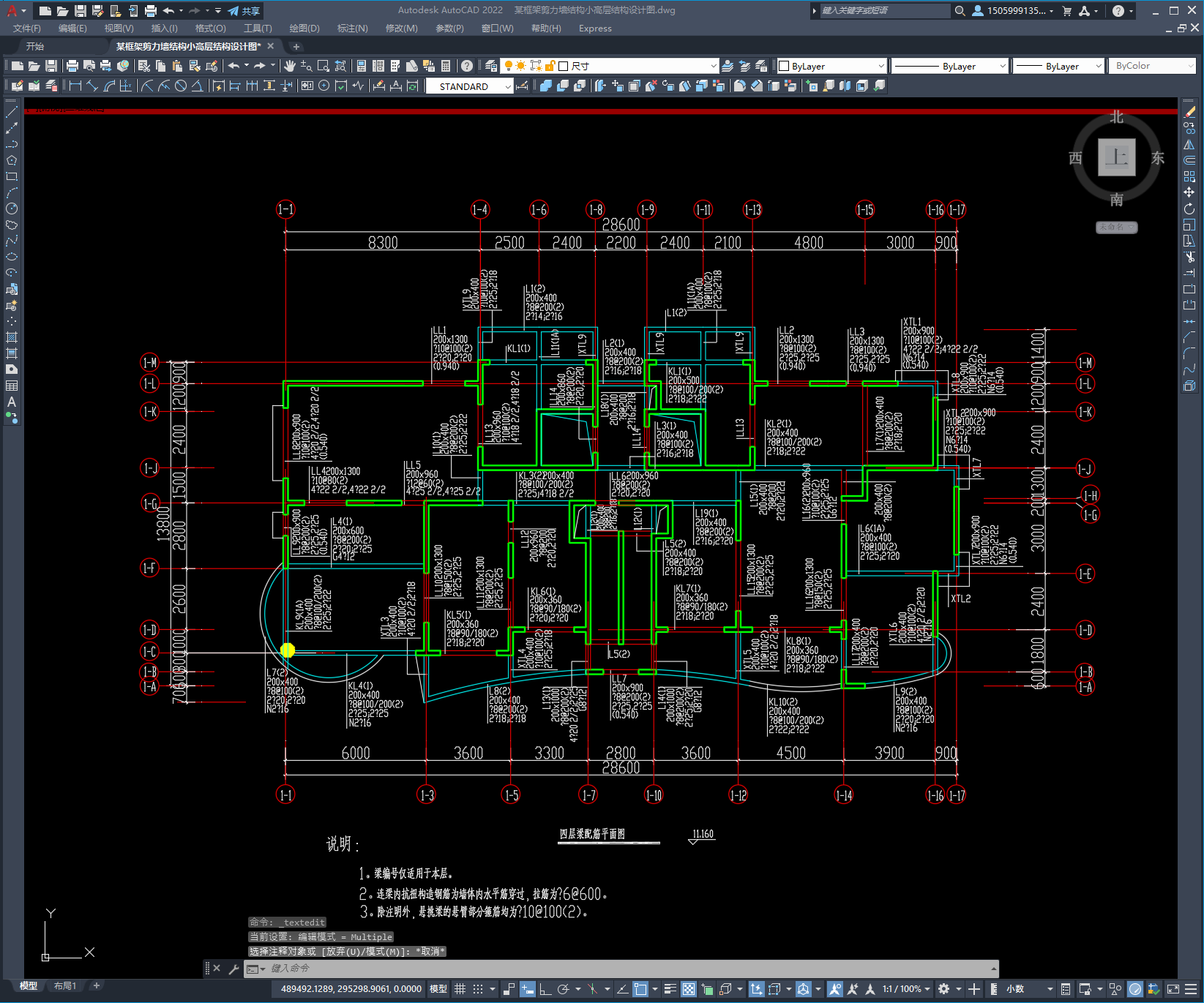This screenshot has height=1003, width=1204.
Task: Click the Undo arrow in quick access toolbar
Action: point(169,11)
